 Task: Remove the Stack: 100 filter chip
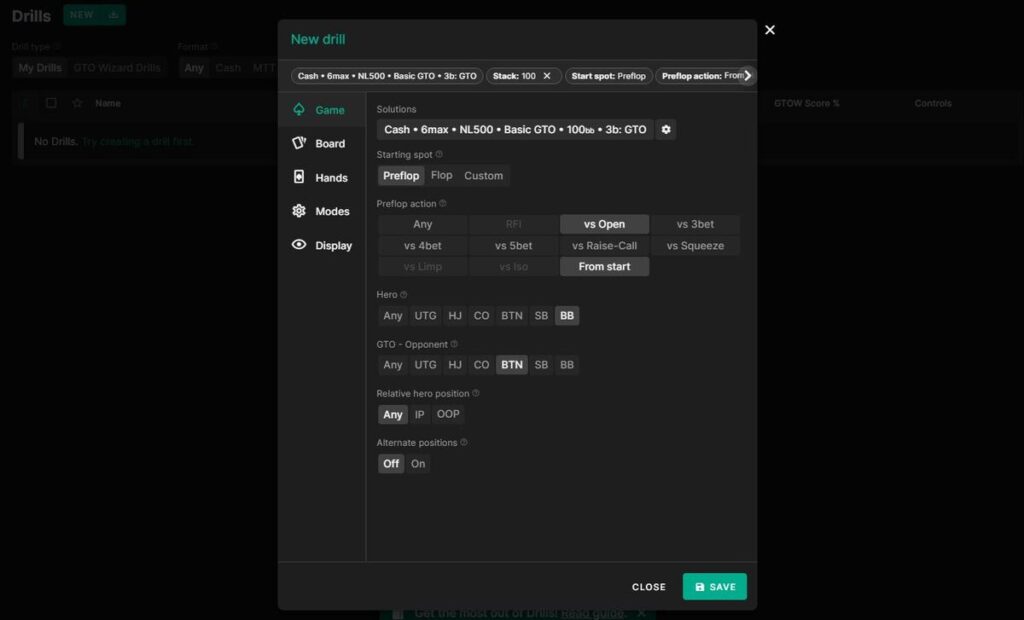tap(546, 76)
